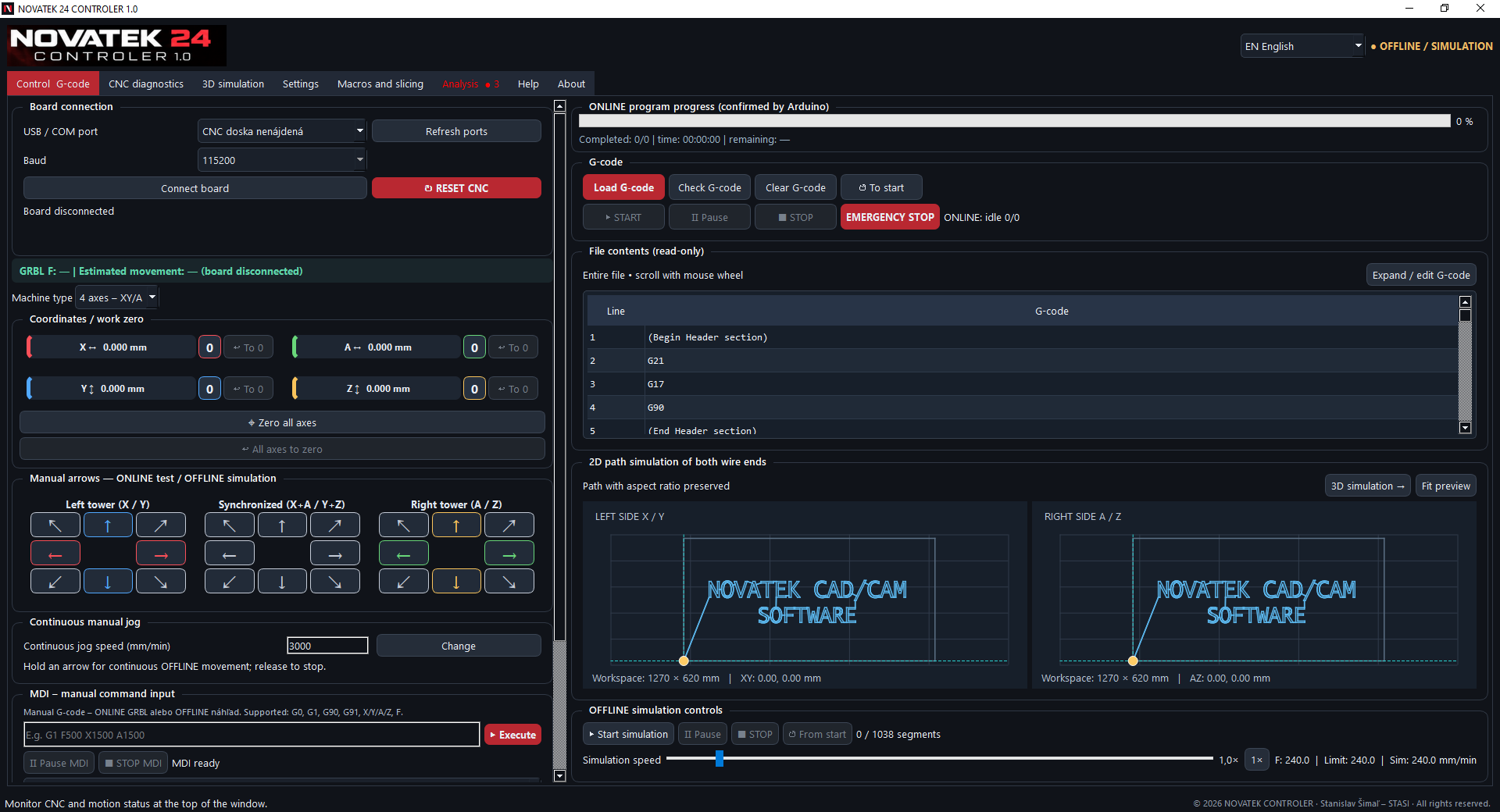Screen dimensions: 1500x812
Task: Click the Execute MDI button
Action: (x=512, y=735)
